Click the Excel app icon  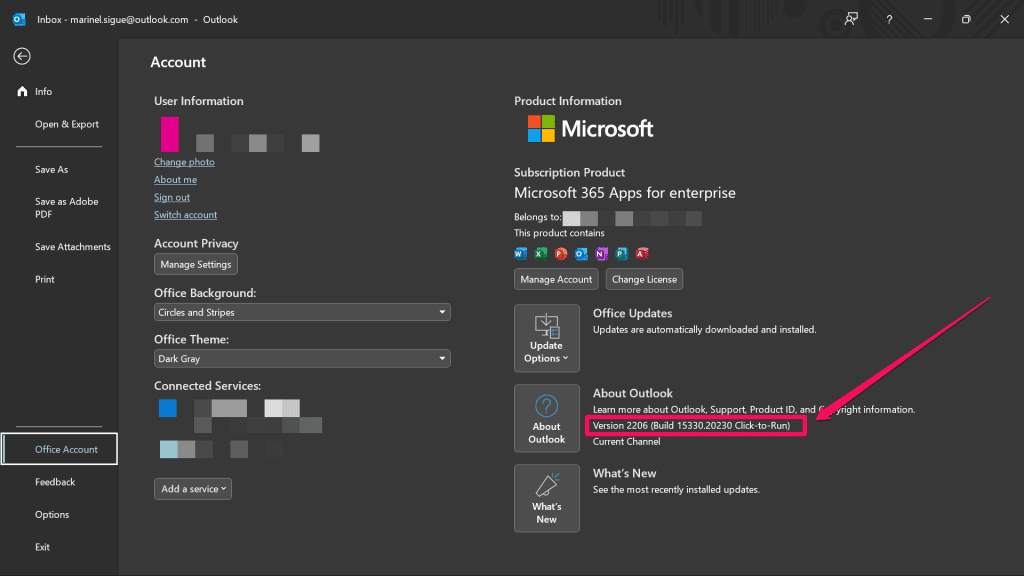540,253
